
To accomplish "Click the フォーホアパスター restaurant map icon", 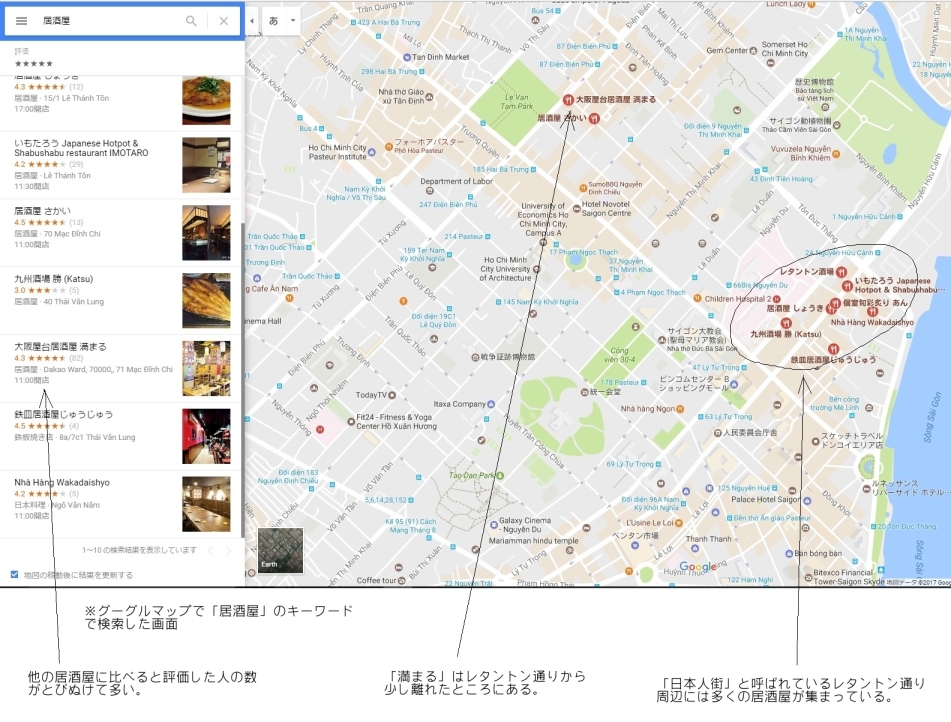I will pyautogui.click(x=389, y=147).
